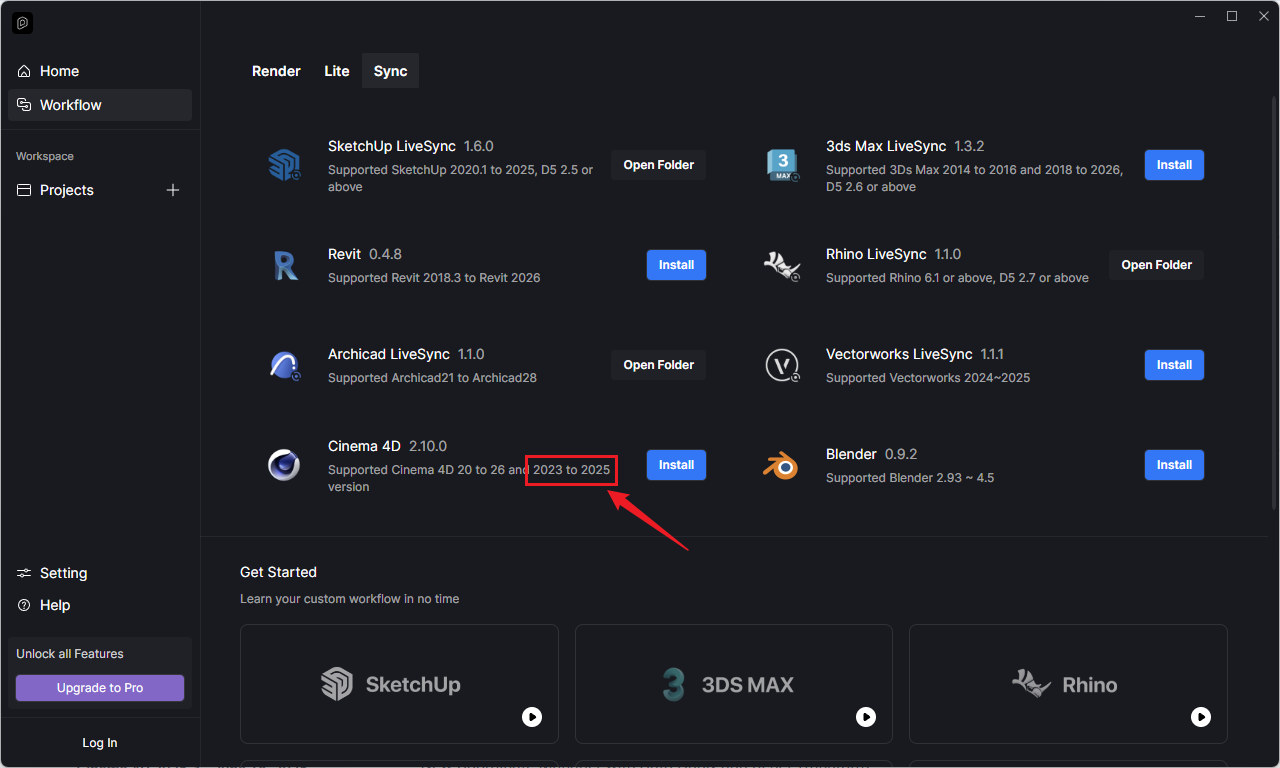Screen dimensions: 1280x768
Task: Open Folder for Rhino LiveSync
Action: tap(1157, 265)
